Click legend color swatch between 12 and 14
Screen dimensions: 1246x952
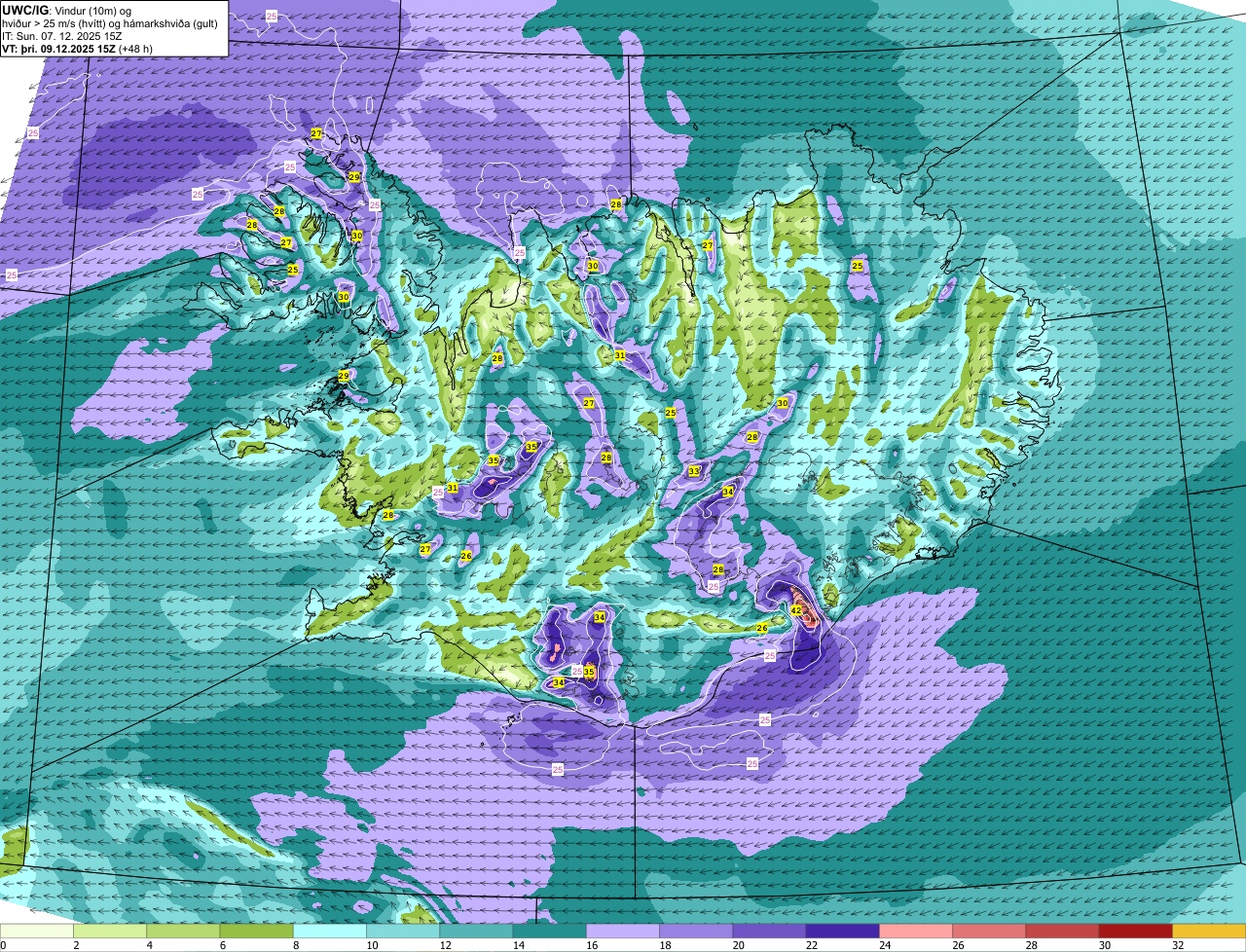point(476,932)
